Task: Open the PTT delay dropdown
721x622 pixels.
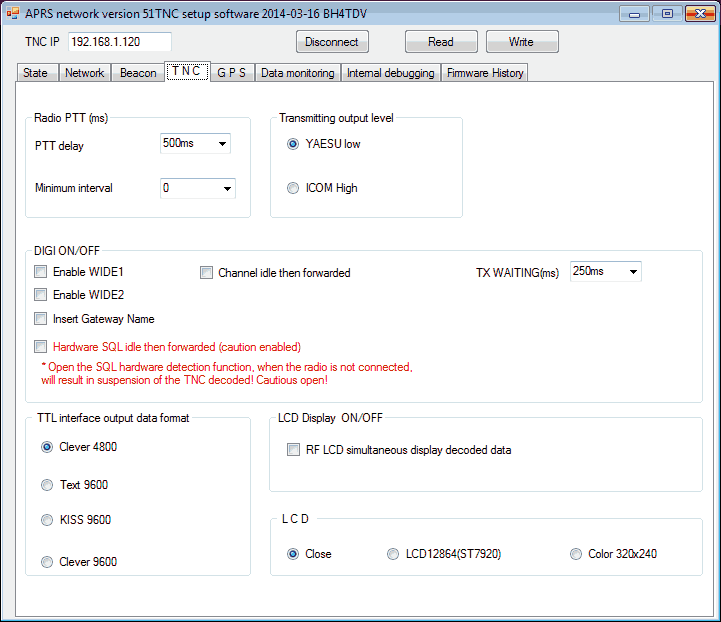Action: [x=195, y=144]
